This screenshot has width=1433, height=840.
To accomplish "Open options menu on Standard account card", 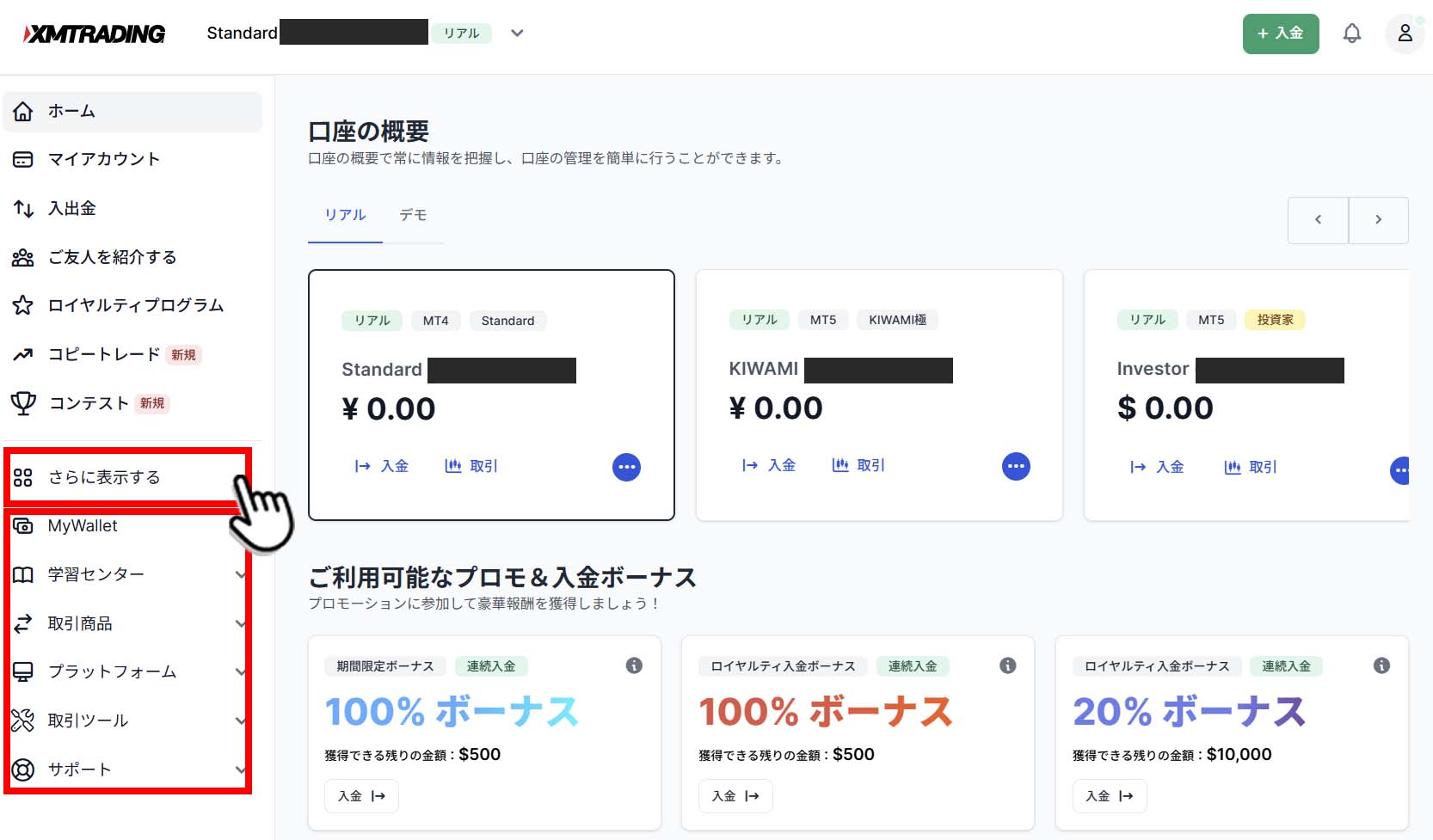I will [x=626, y=467].
